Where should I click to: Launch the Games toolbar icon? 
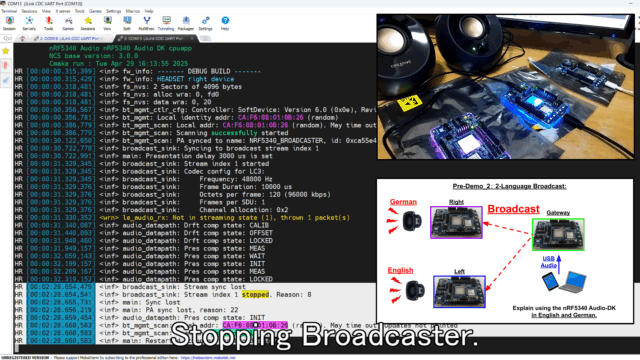pyautogui.click(x=68, y=23)
